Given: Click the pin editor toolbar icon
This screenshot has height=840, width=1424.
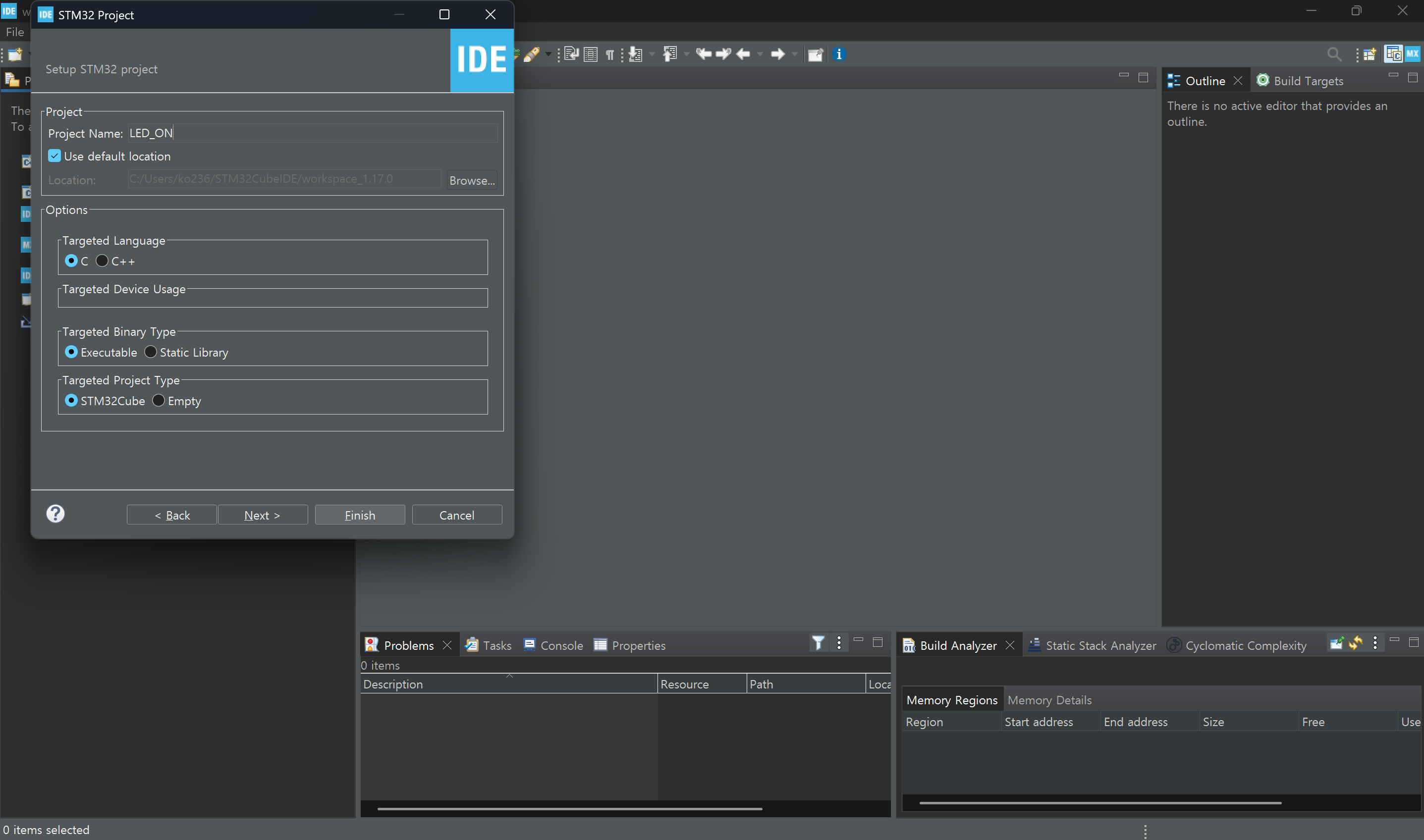Looking at the screenshot, I should click(816, 54).
